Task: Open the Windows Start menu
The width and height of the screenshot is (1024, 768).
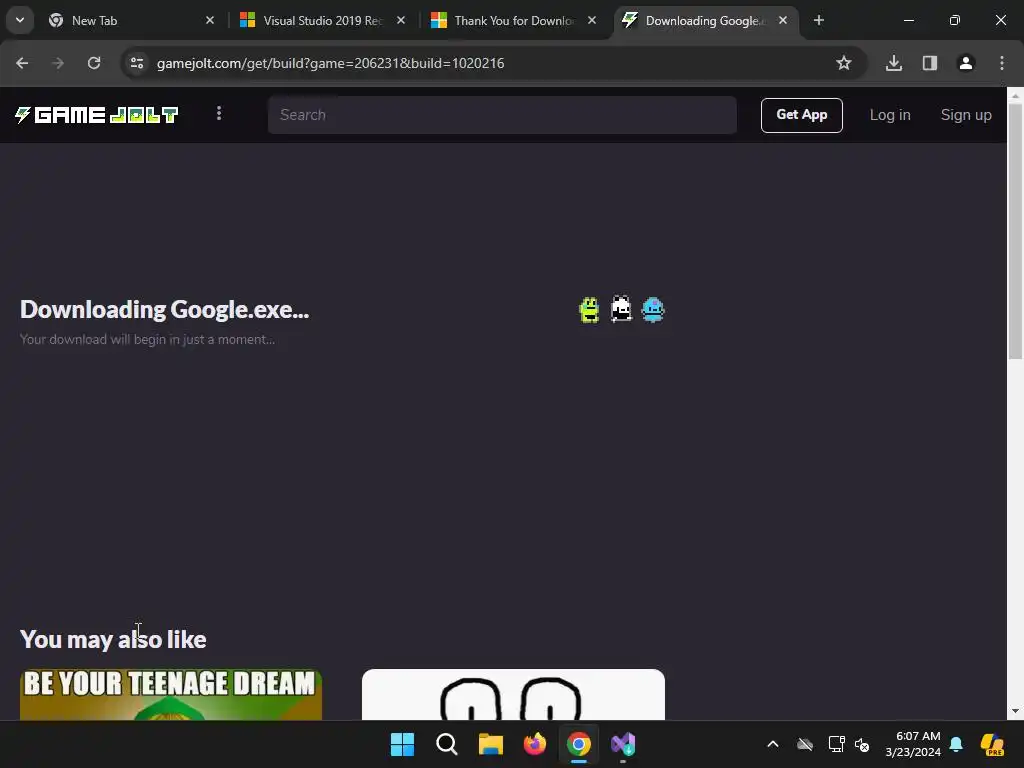Action: (x=402, y=744)
